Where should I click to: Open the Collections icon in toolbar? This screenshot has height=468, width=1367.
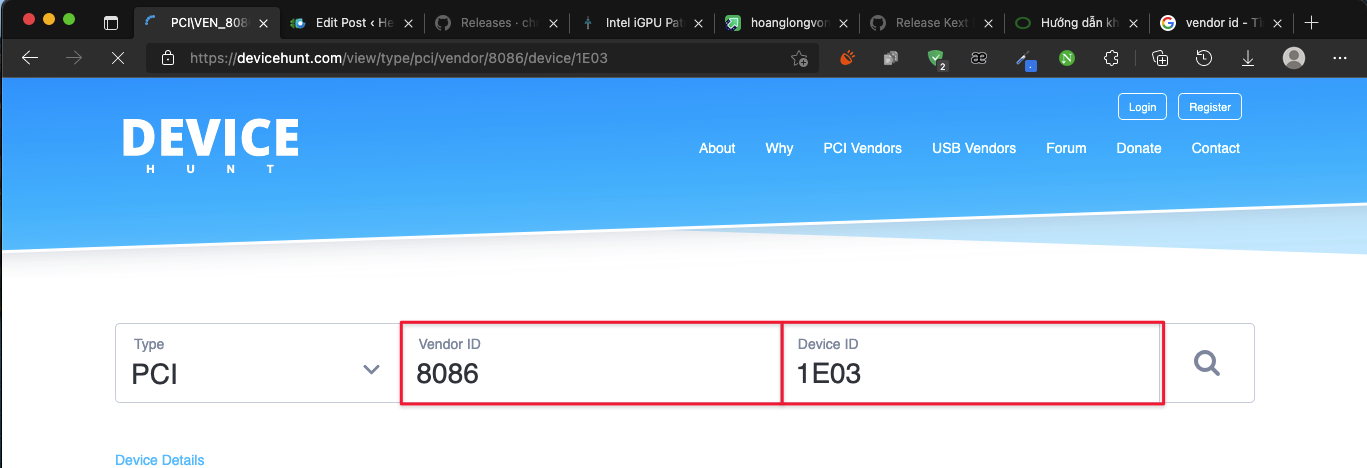(x=1160, y=58)
